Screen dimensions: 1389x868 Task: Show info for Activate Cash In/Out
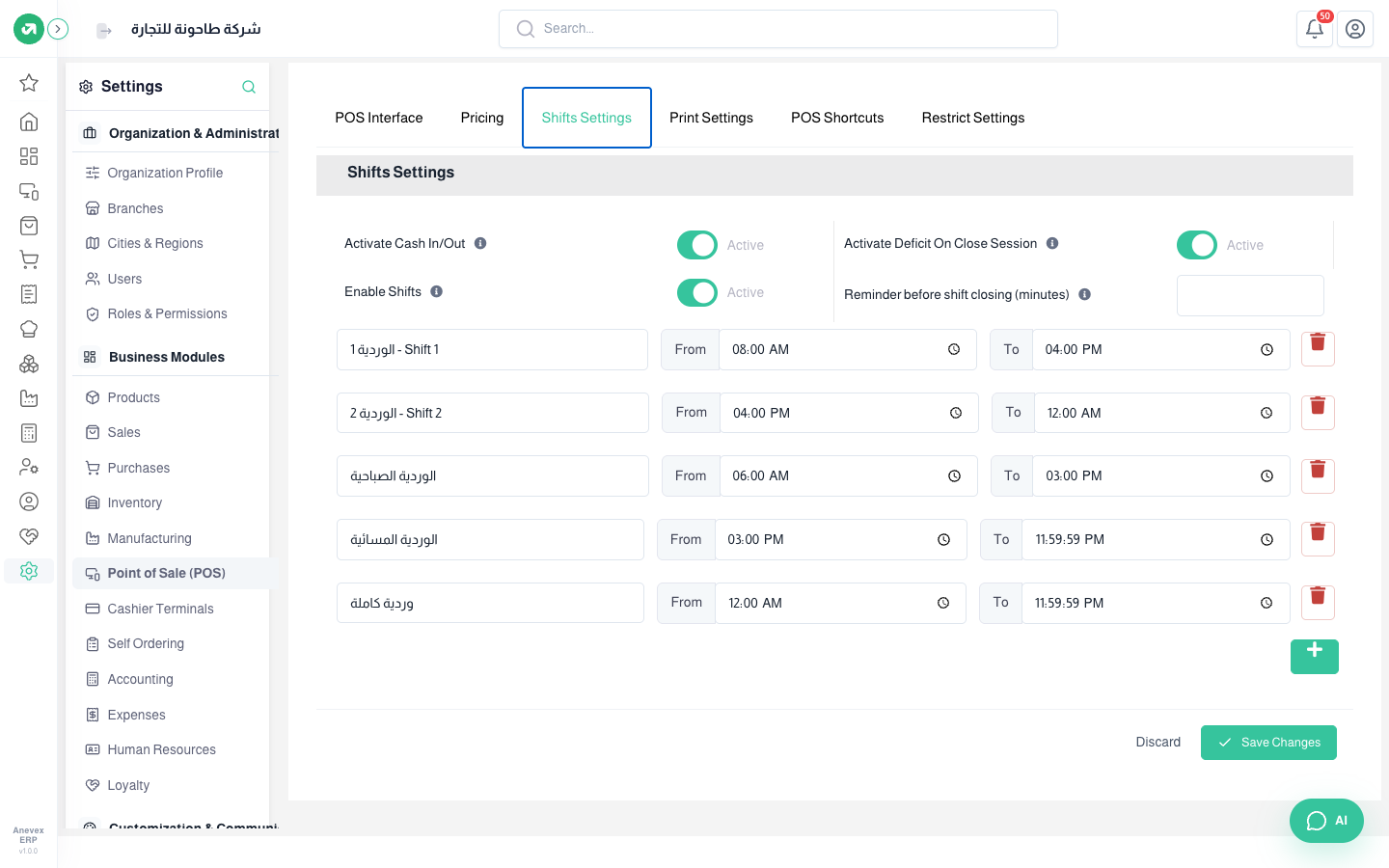480,243
